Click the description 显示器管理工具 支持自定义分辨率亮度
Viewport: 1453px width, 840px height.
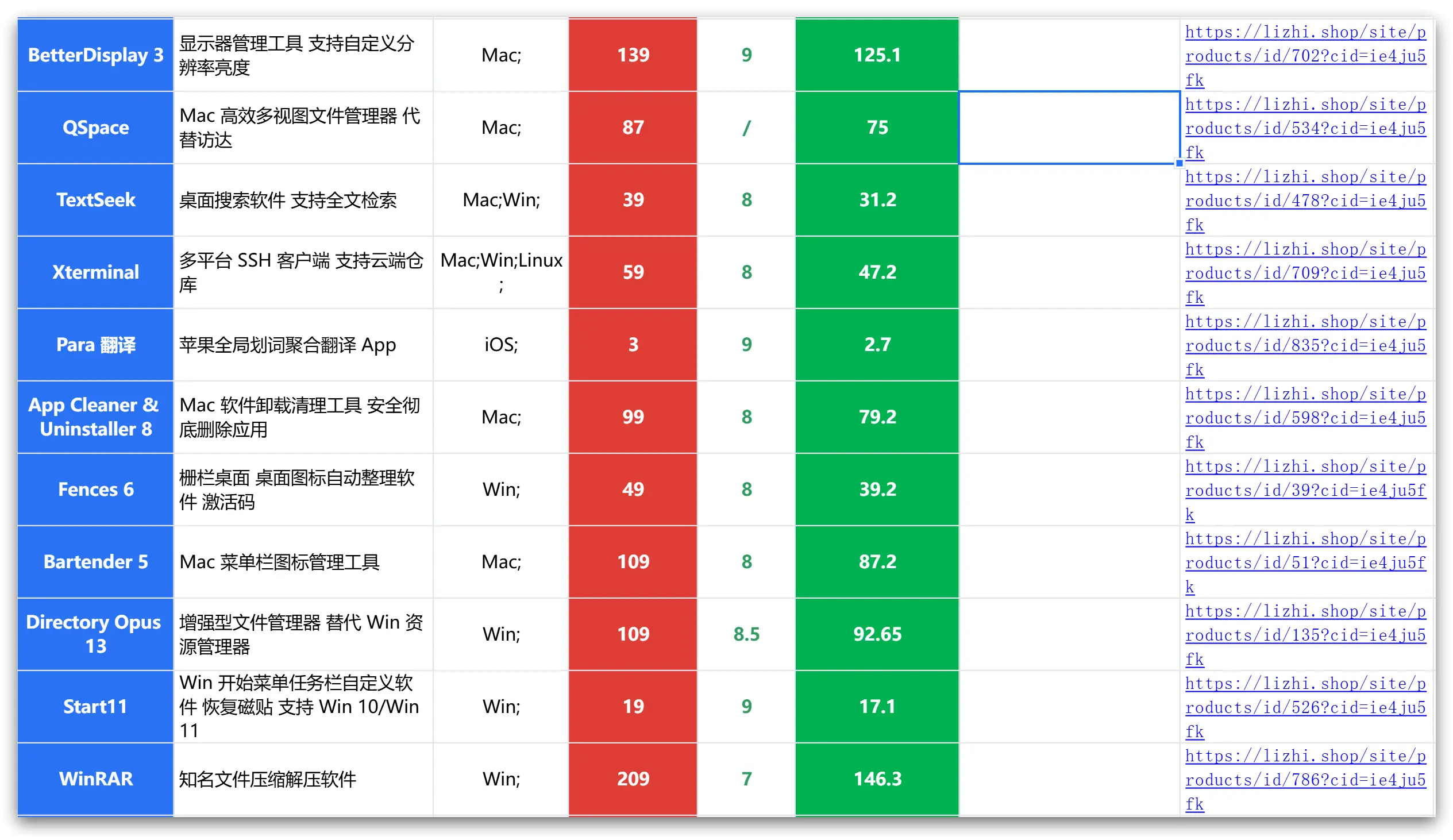point(303,55)
